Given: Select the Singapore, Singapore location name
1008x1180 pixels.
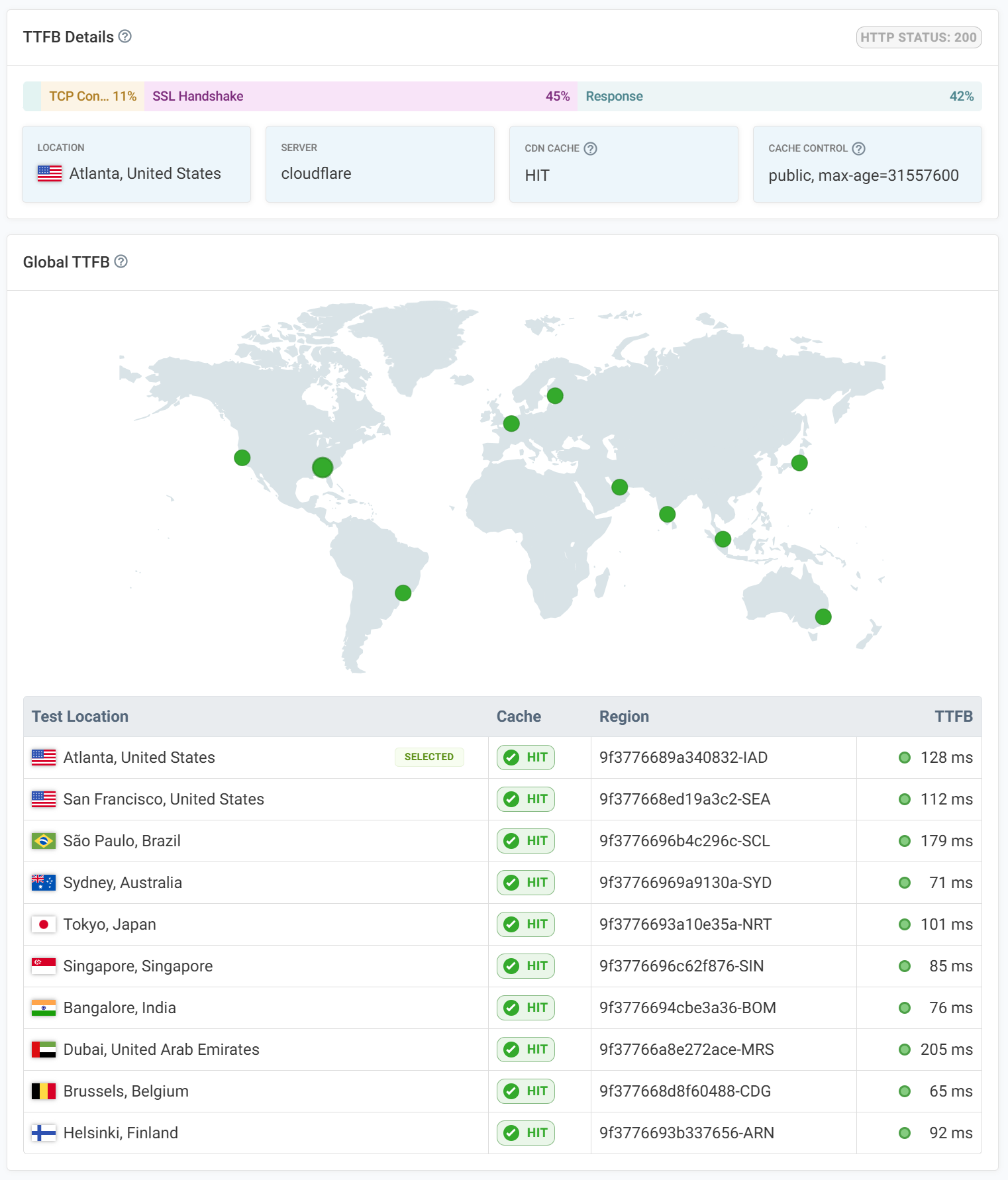Looking at the screenshot, I should coord(138,966).
